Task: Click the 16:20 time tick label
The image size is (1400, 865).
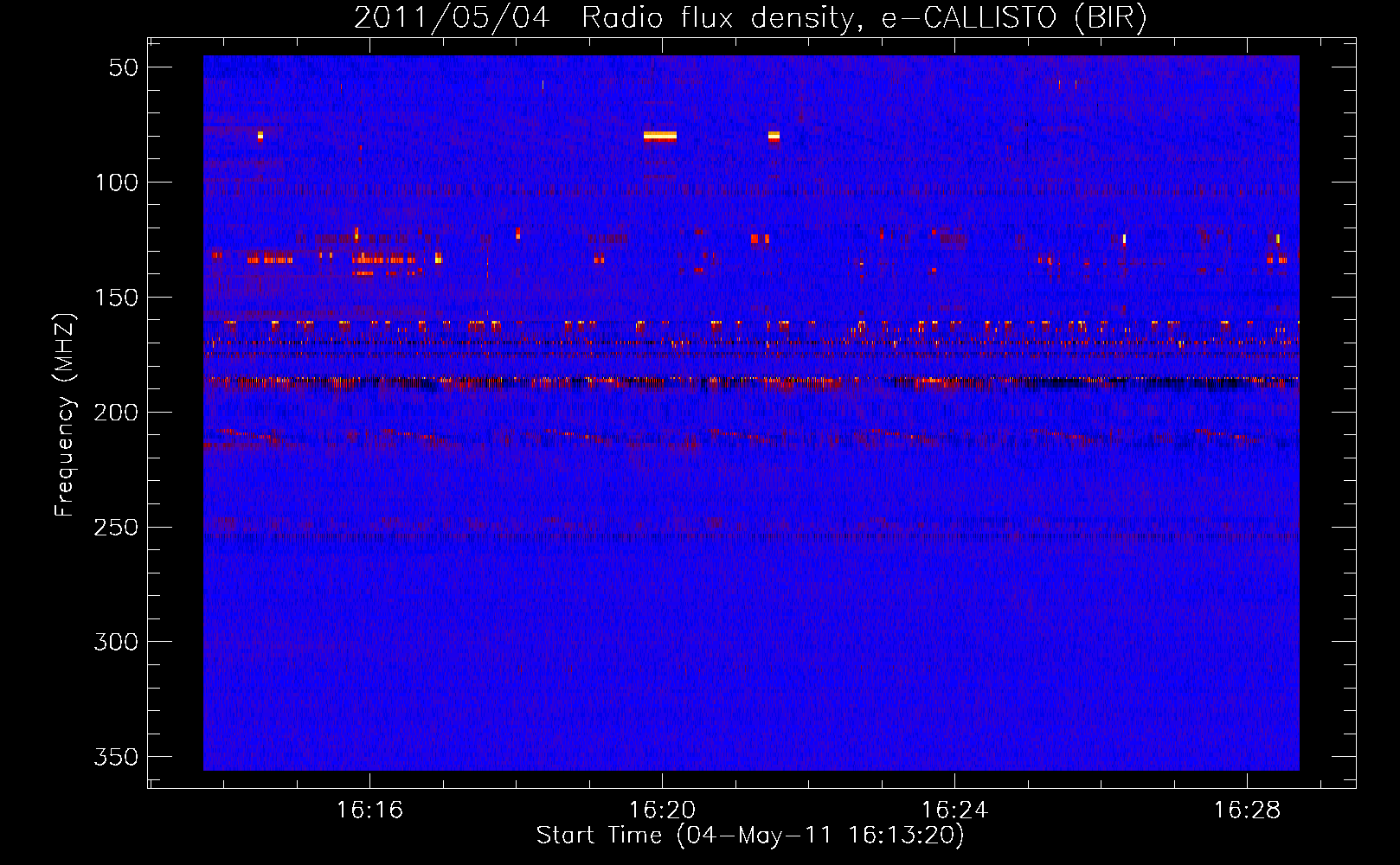Action: coord(663,811)
